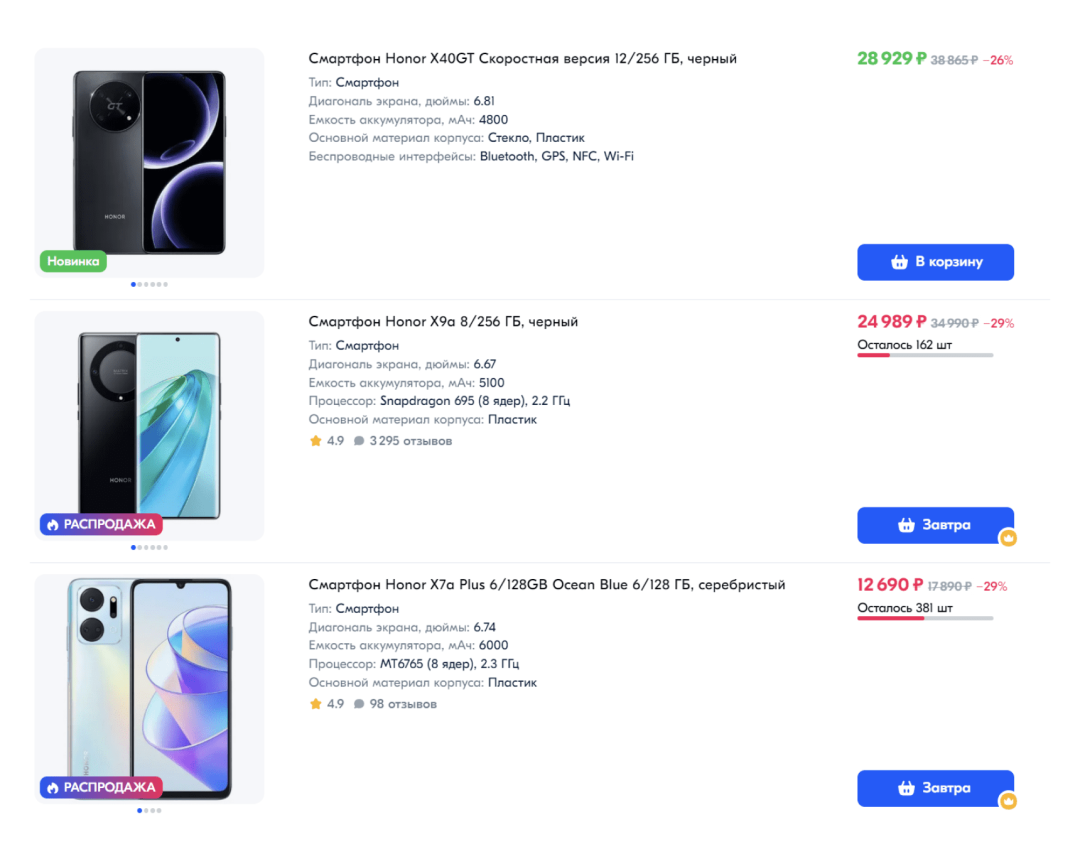The height and width of the screenshot is (854, 1080).
Task: Click the flame РАСПРОДАЖА badge on Honor X9a
Action: (101, 524)
